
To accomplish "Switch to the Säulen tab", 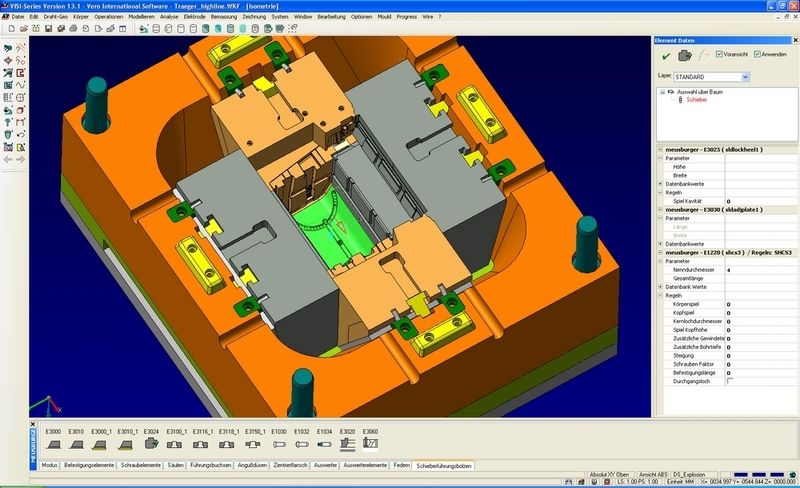I will [x=176, y=465].
